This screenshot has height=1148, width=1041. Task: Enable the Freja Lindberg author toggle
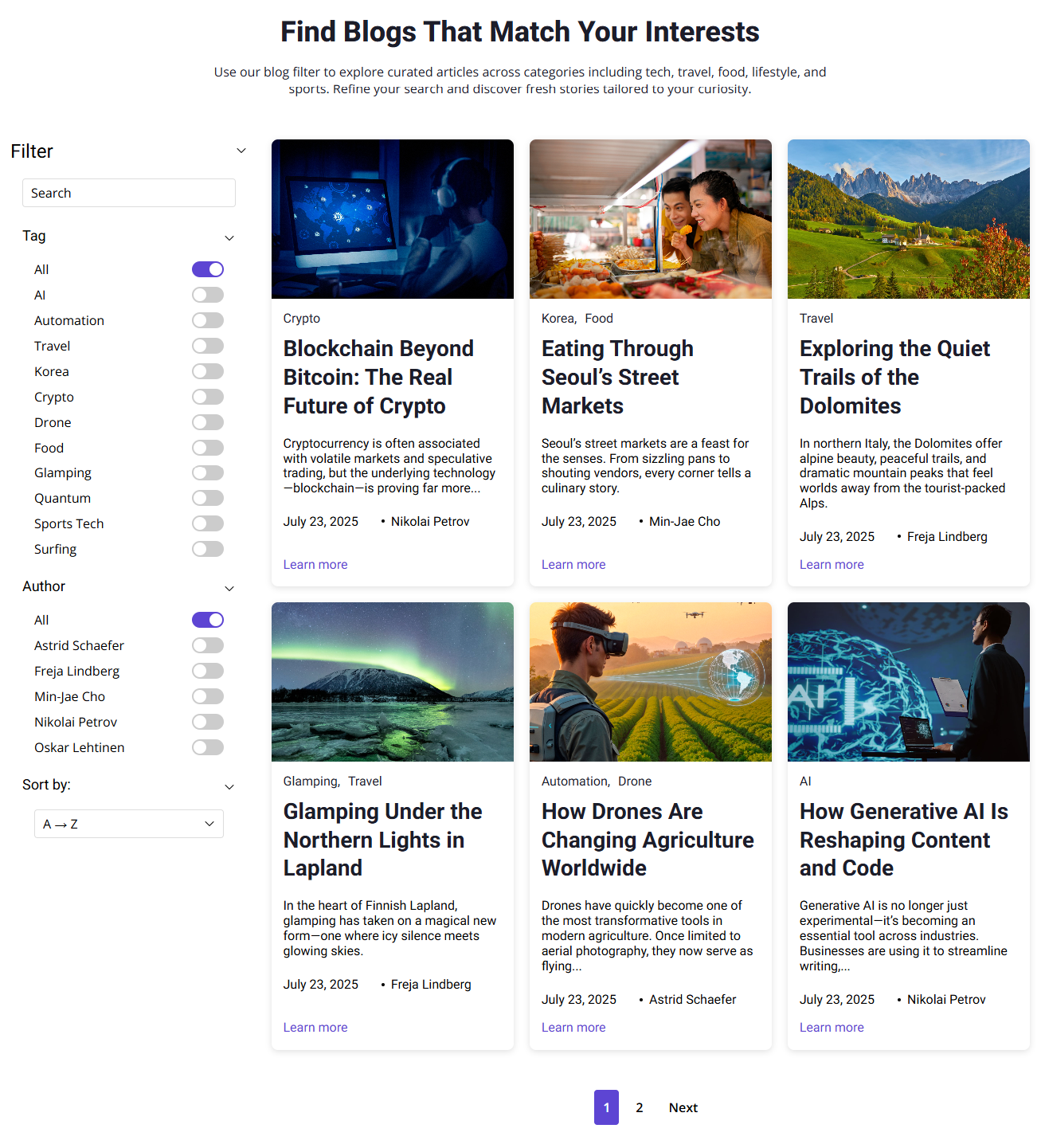208,671
